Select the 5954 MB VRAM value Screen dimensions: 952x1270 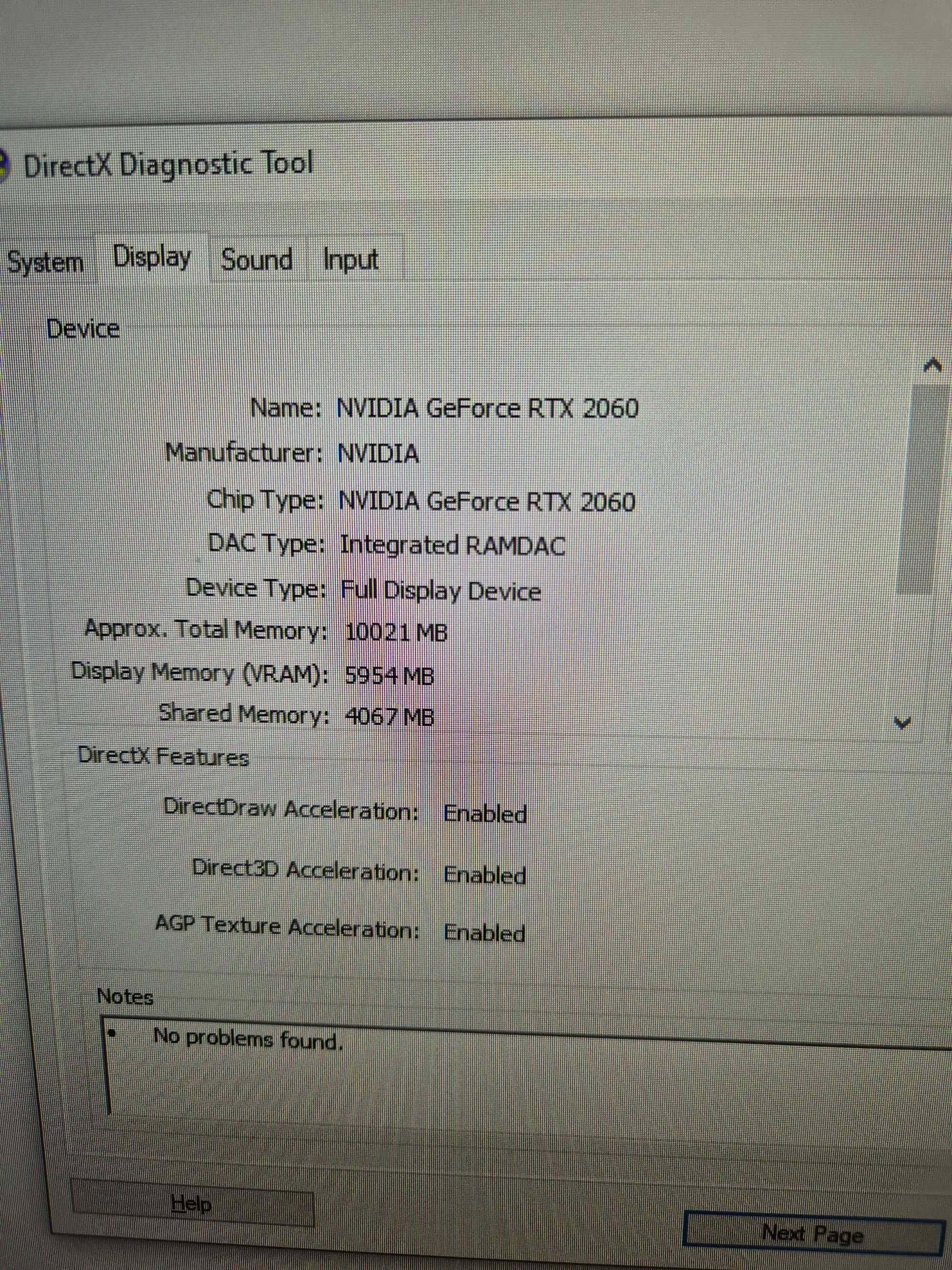pos(390,676)
